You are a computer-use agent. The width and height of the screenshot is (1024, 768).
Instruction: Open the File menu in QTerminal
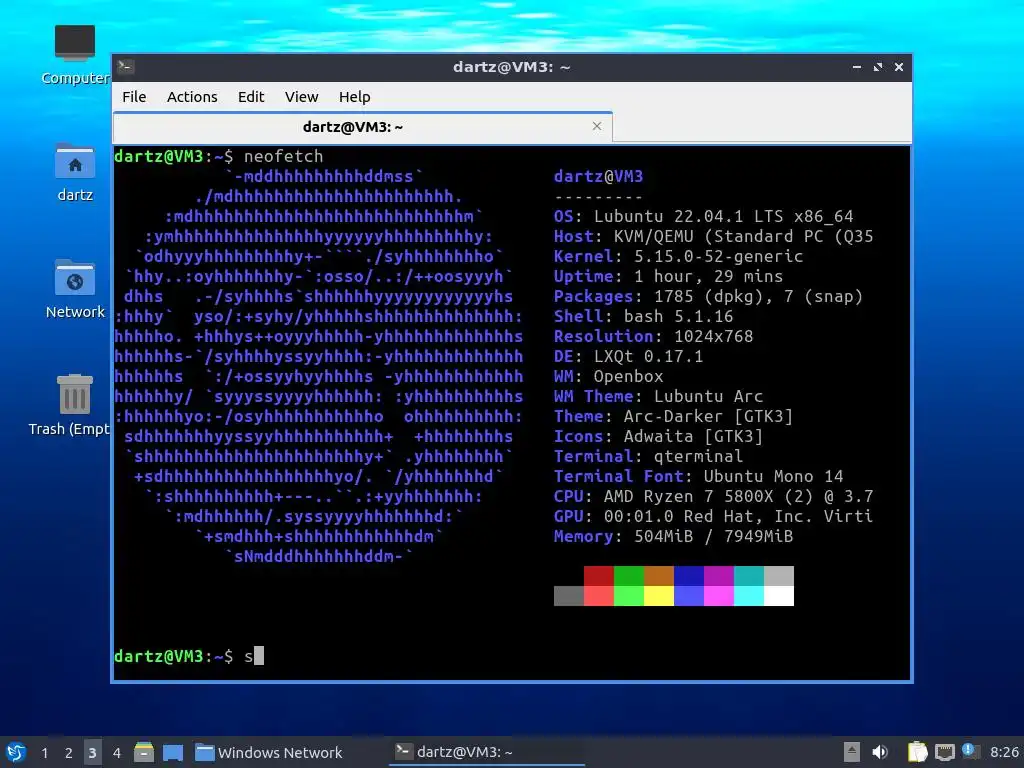[x=134, y=97]
